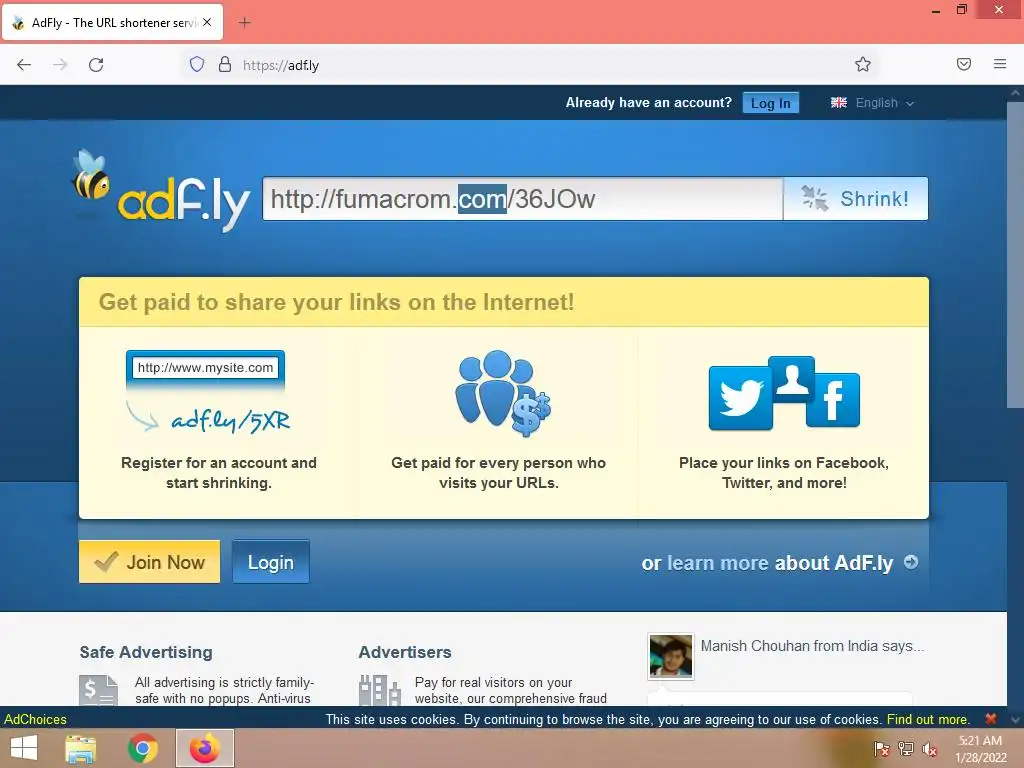This screenshot has height=768, width=1024.
Task: Click the UK flag language icon
Action: coord(839,103)
